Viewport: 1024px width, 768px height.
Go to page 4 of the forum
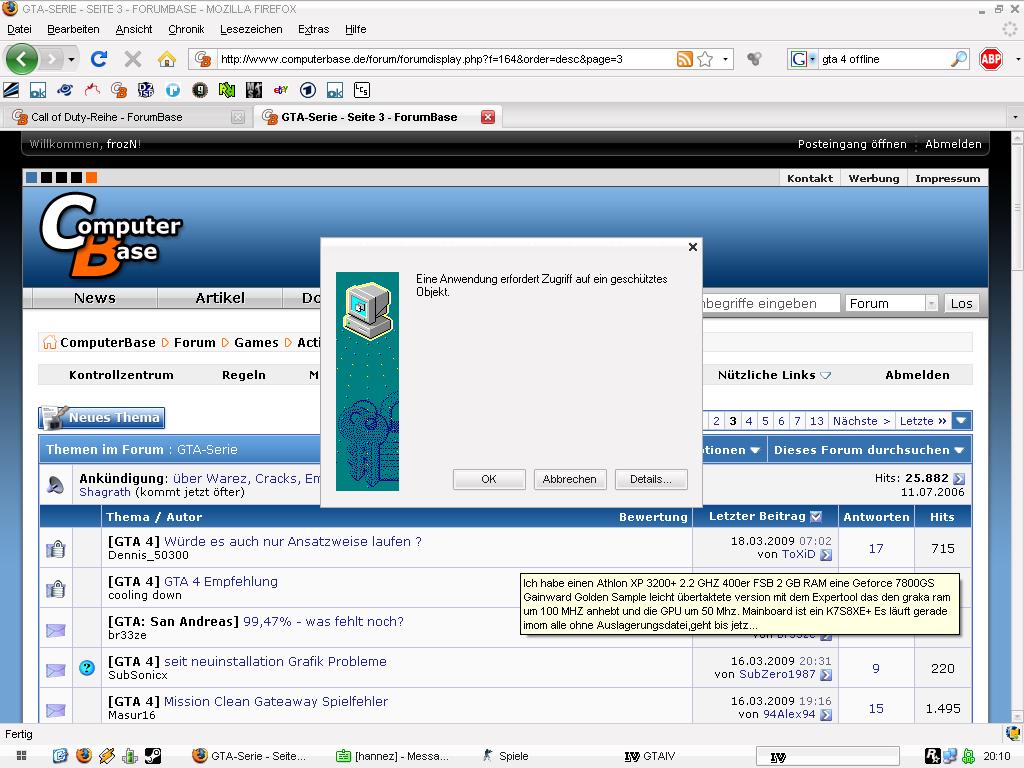pos(749,421)
